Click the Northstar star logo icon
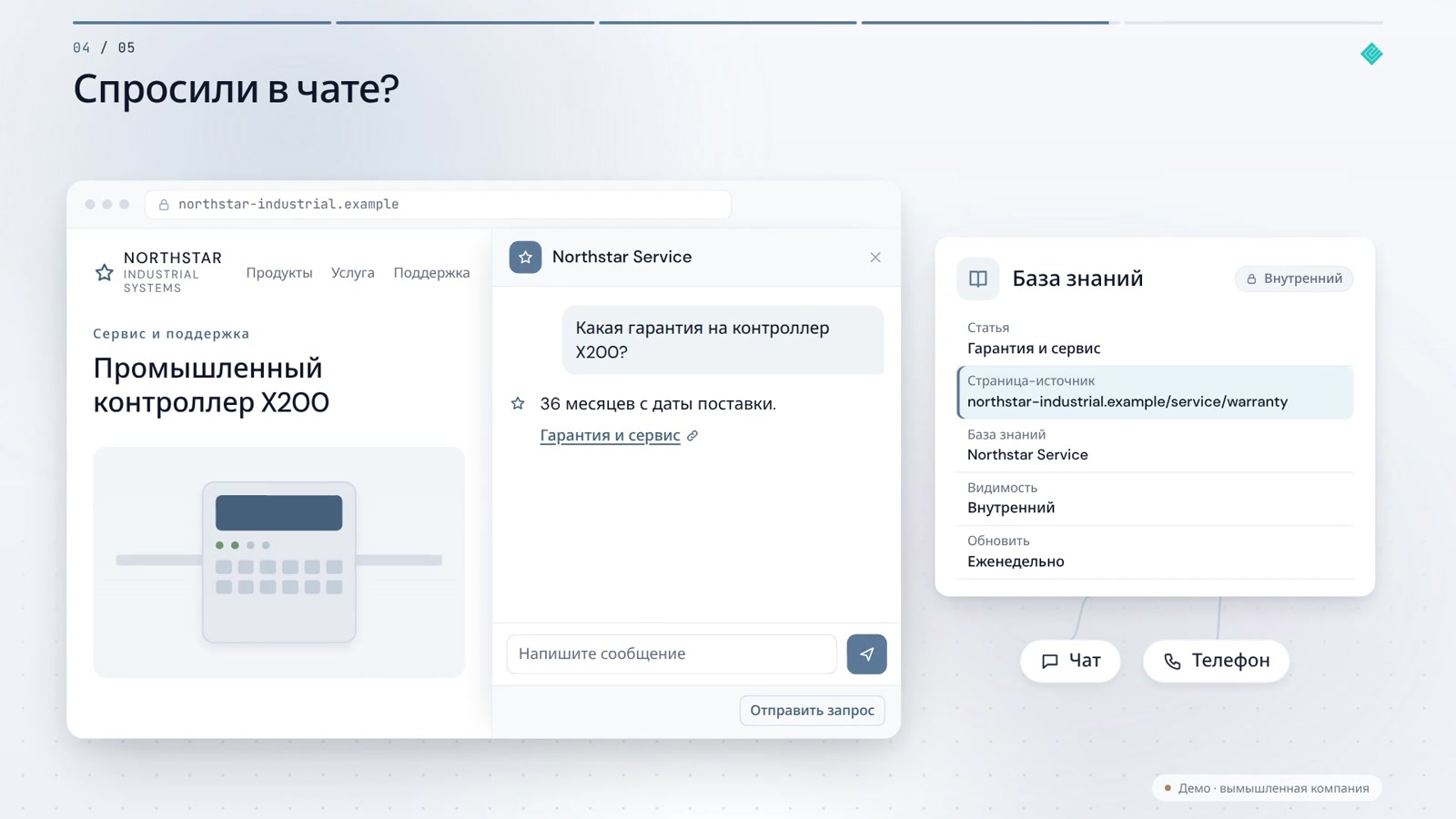The image size is (1456, 819). tap(105, 272)
